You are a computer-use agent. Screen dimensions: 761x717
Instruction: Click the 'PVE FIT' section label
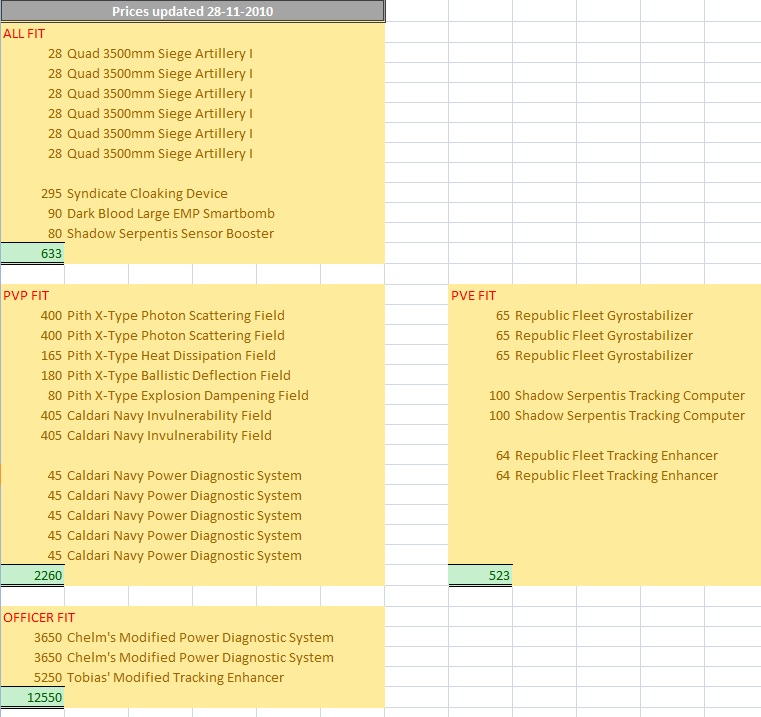(474, 296)
